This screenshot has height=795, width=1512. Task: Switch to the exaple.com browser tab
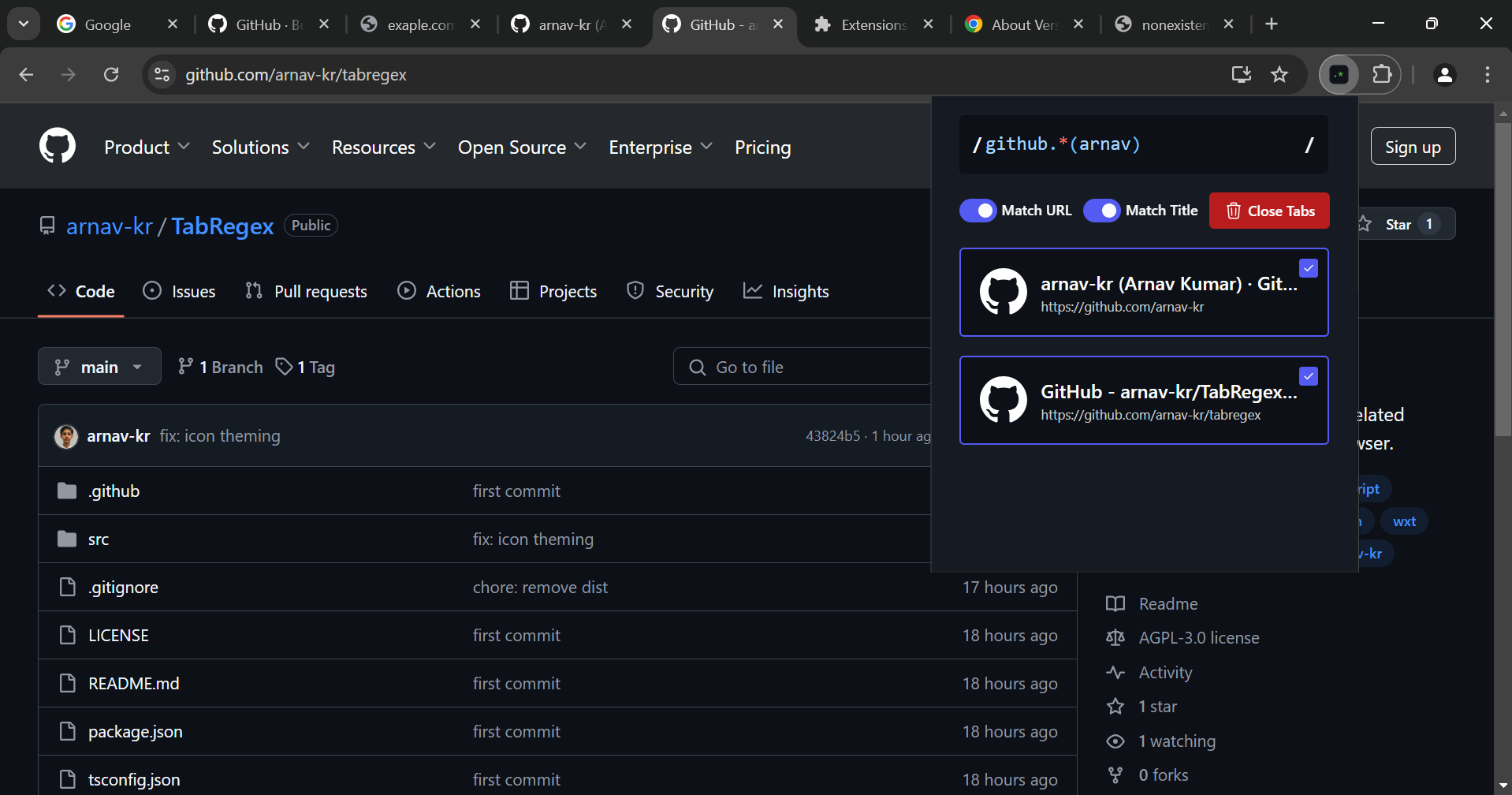(421, 24)
